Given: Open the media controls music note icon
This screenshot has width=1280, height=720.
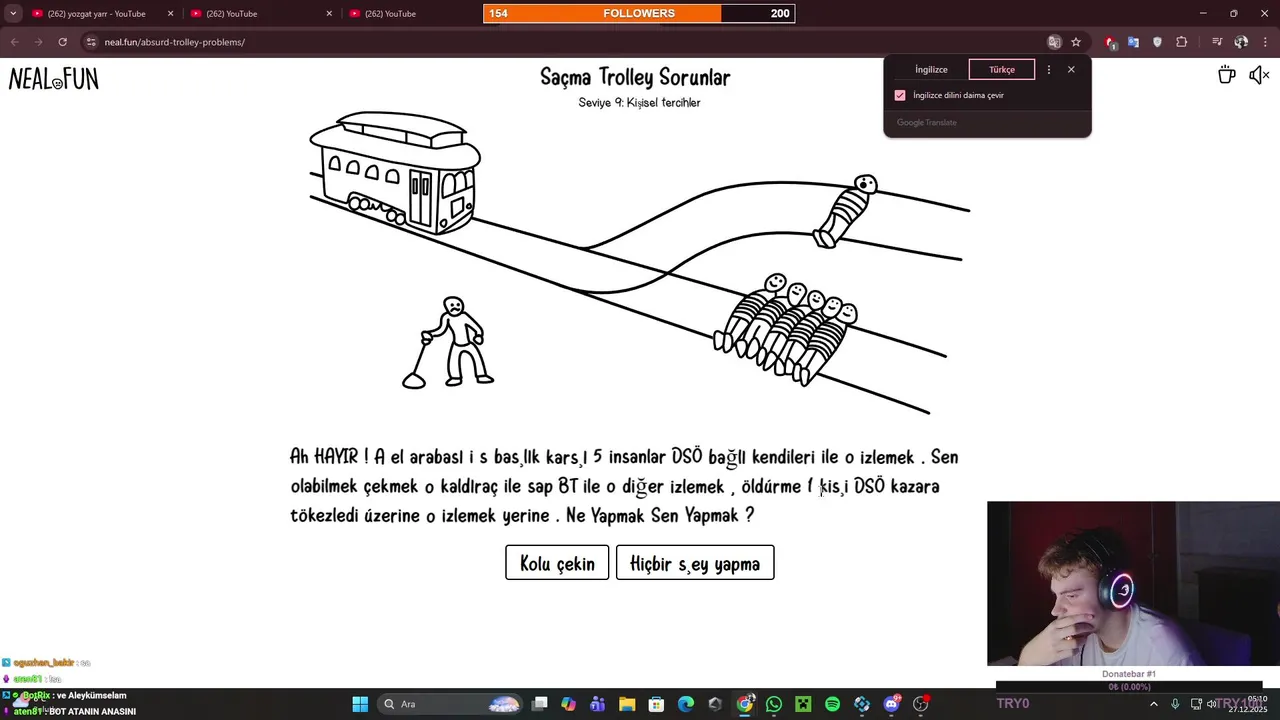Looking at the screenshot, I should point(1217,42).
